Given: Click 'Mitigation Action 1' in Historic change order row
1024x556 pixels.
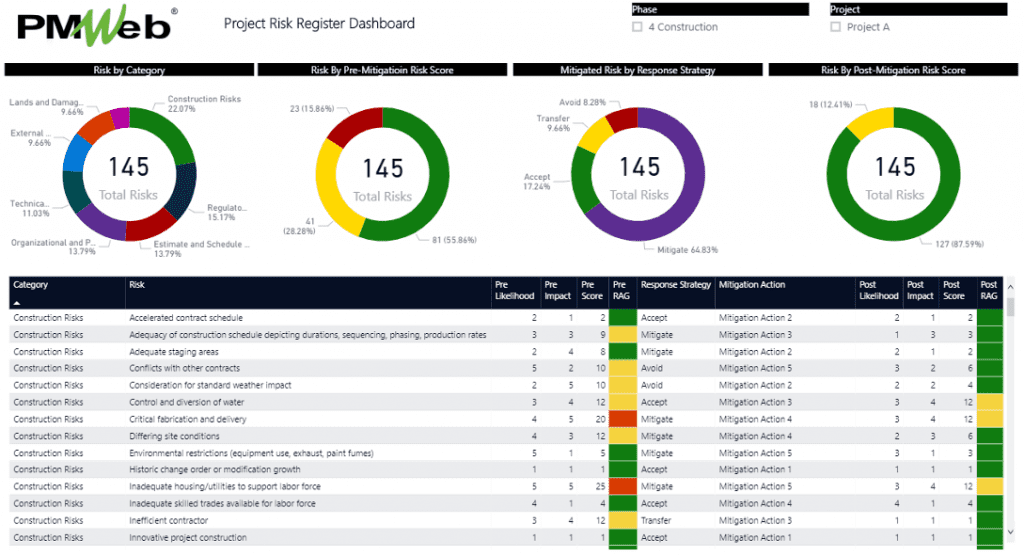Looking at the screenshot, I should coord(755,470).
